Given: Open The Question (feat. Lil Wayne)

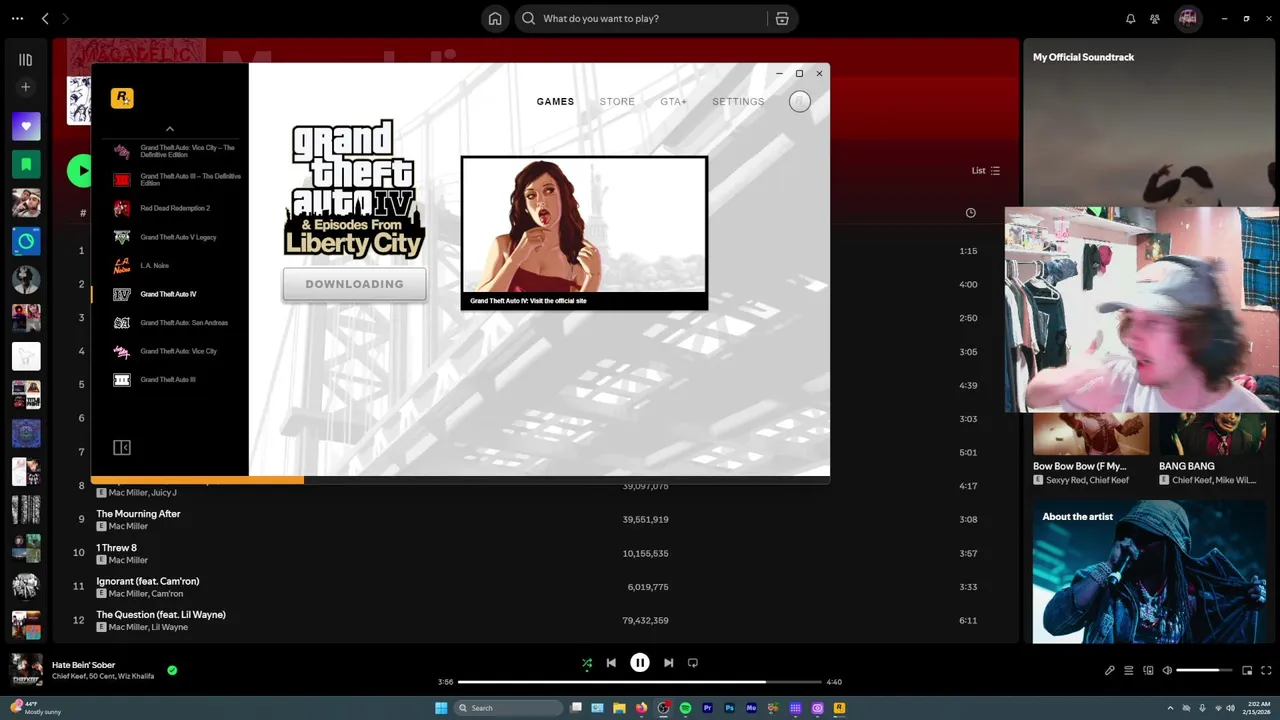Looking at the screenshot, I should [161, 615].
